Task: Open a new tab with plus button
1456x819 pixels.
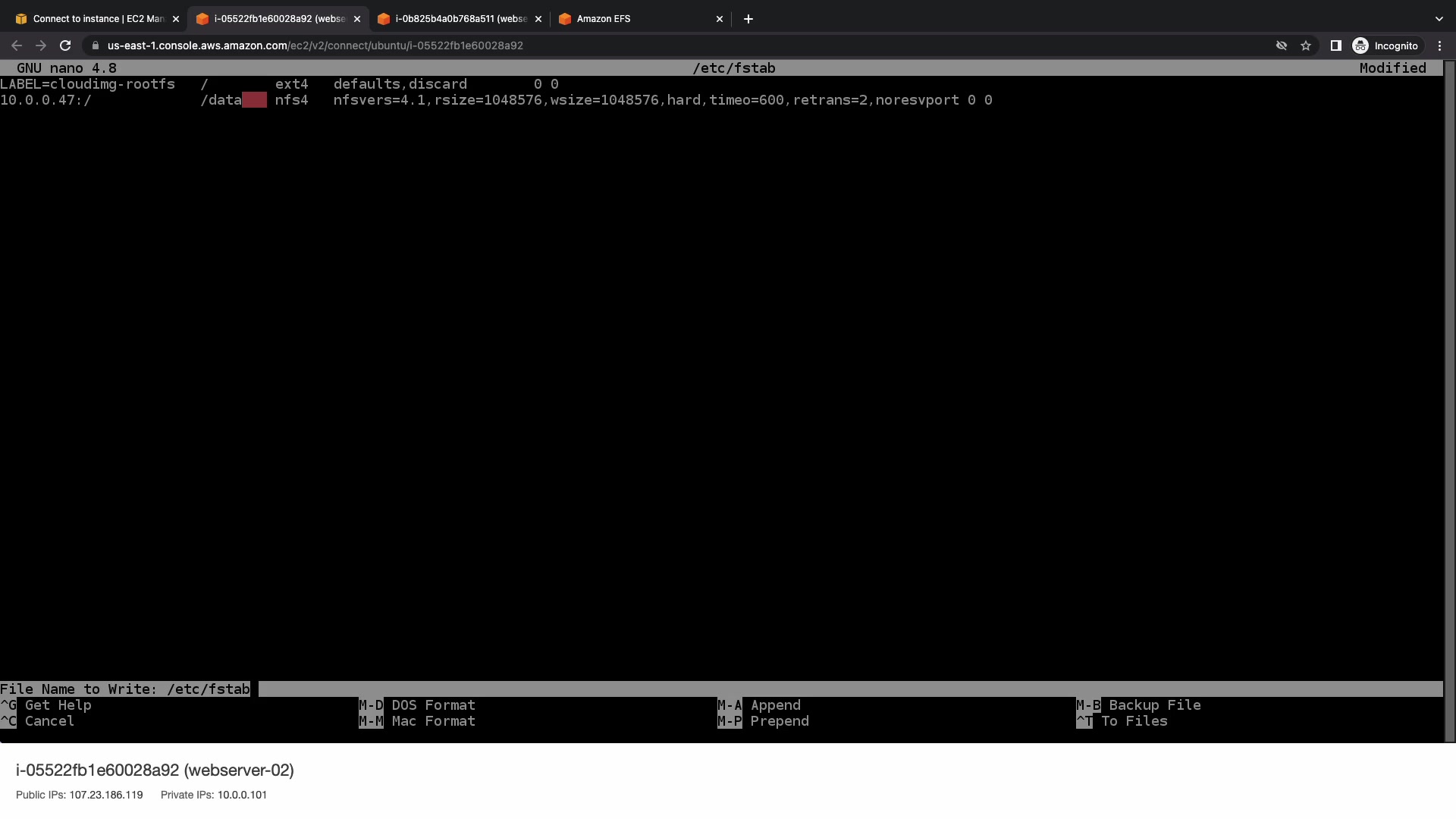Action: point(748,19)
